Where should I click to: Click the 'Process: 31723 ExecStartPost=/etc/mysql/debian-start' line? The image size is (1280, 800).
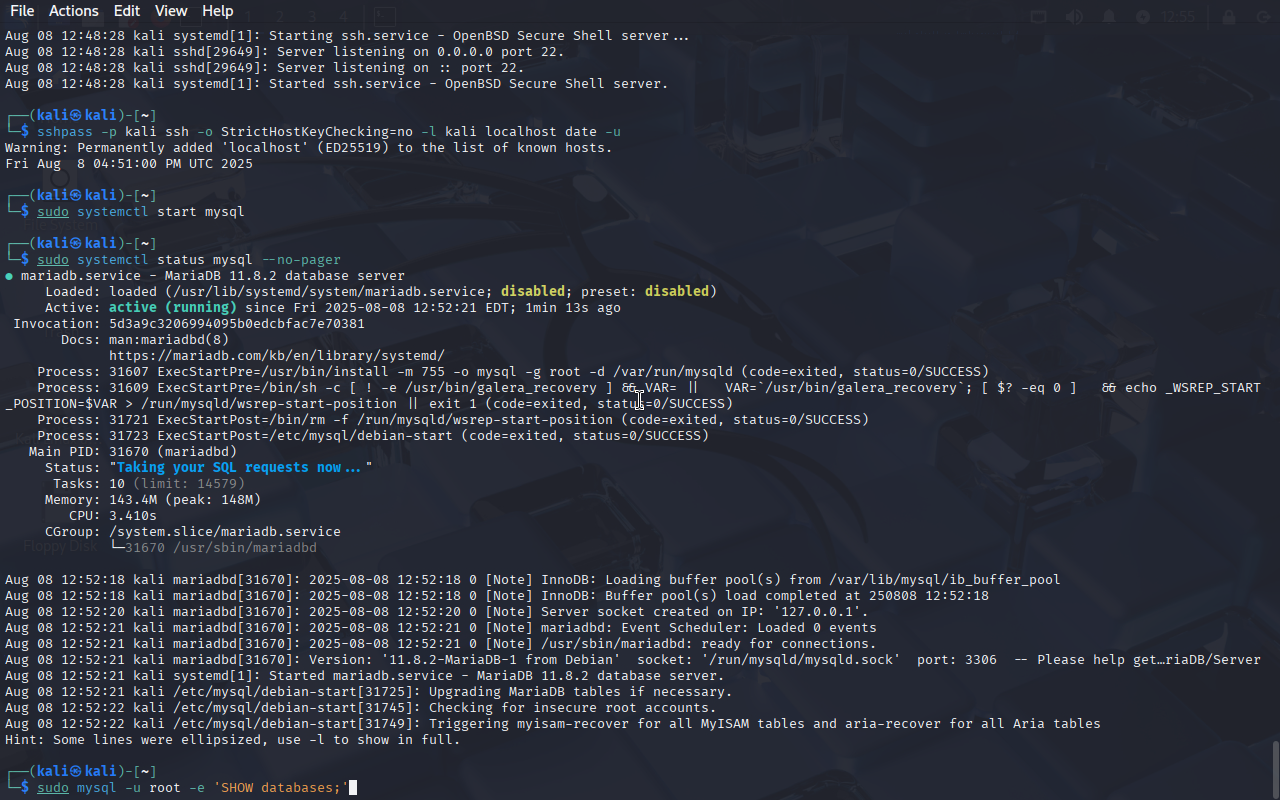pyautogui.click(x=373, y=435)
